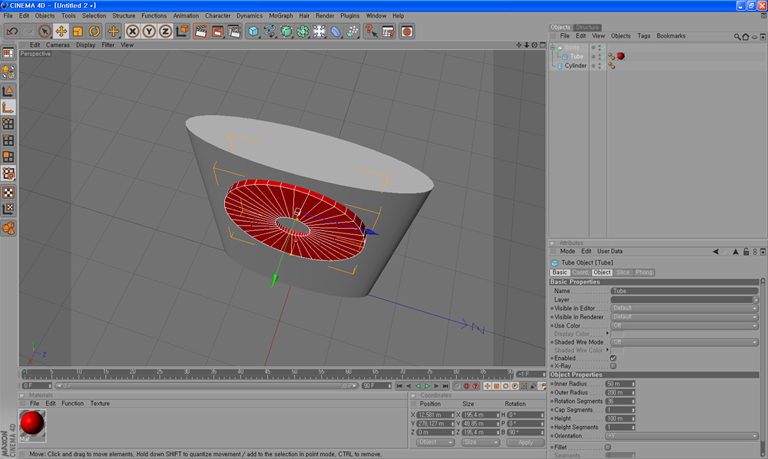Select the Scale tool in the top toolbar
The width and height of the screenshot is (768, 459).
78,32
